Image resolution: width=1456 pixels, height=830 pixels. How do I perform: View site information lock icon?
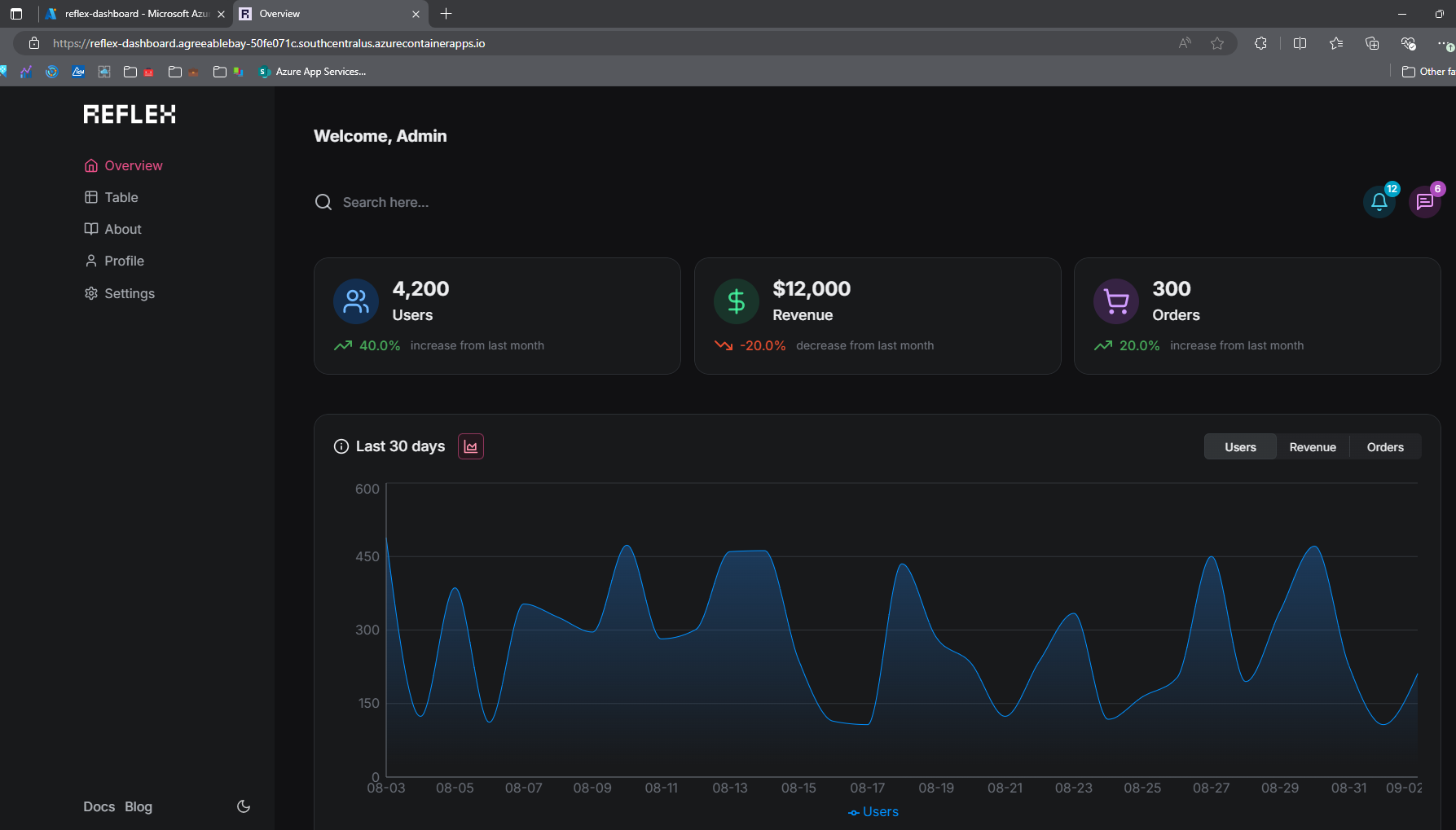click(34, 43)
